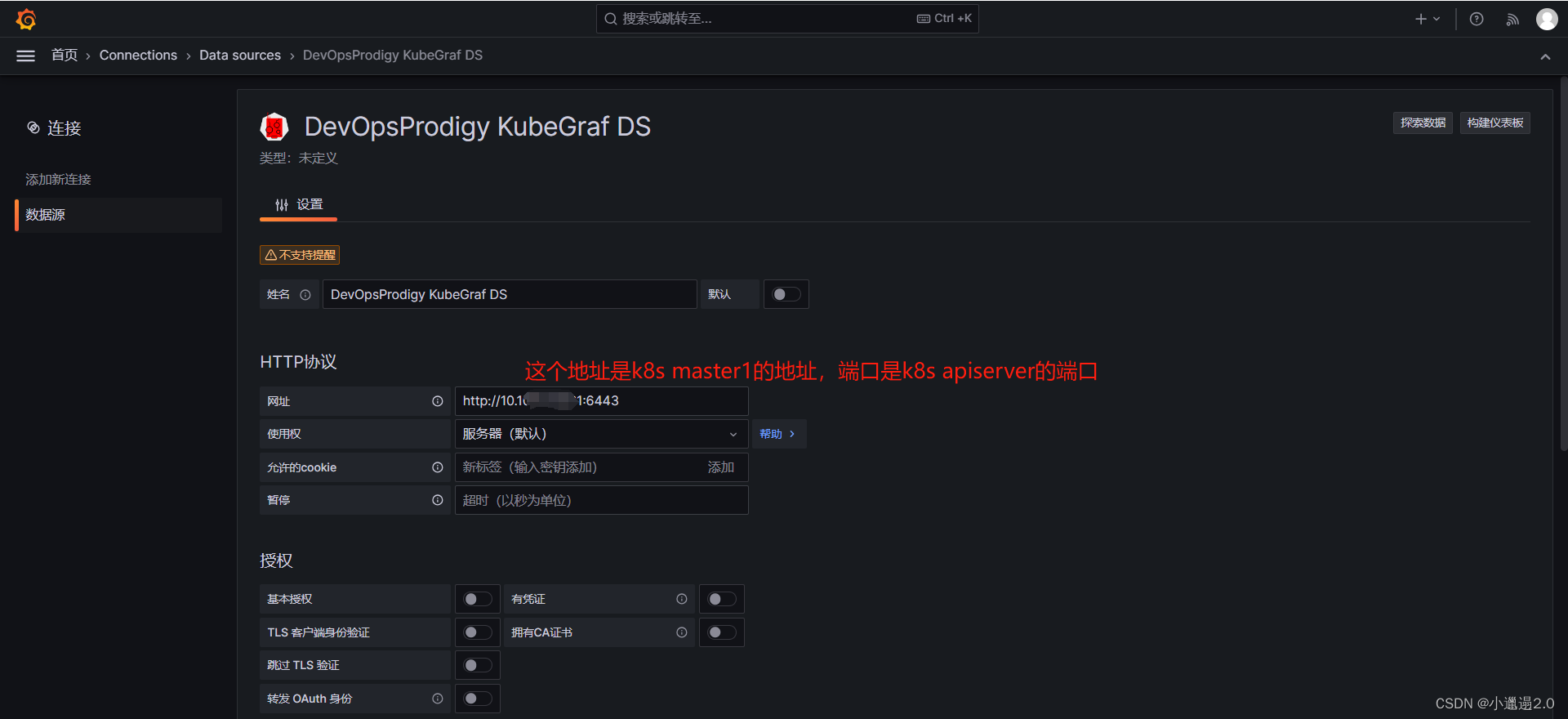Open the news feed RSS icon

pos(1512,20)
